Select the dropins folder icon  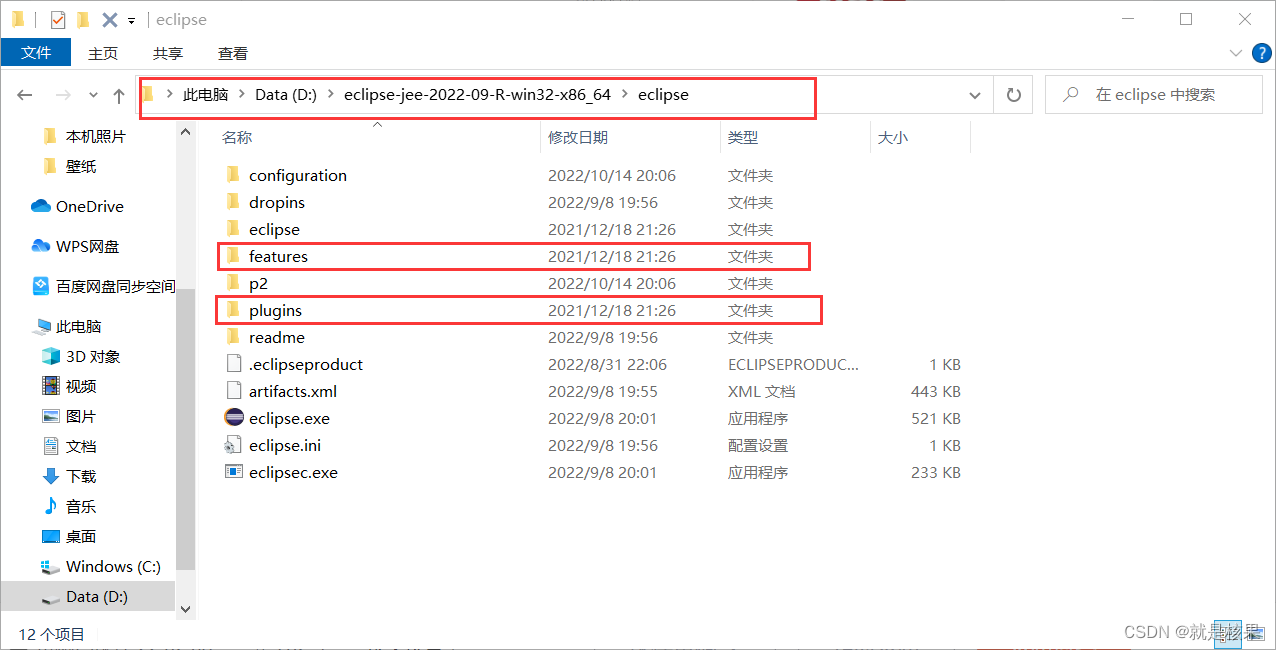coord(233,202)
